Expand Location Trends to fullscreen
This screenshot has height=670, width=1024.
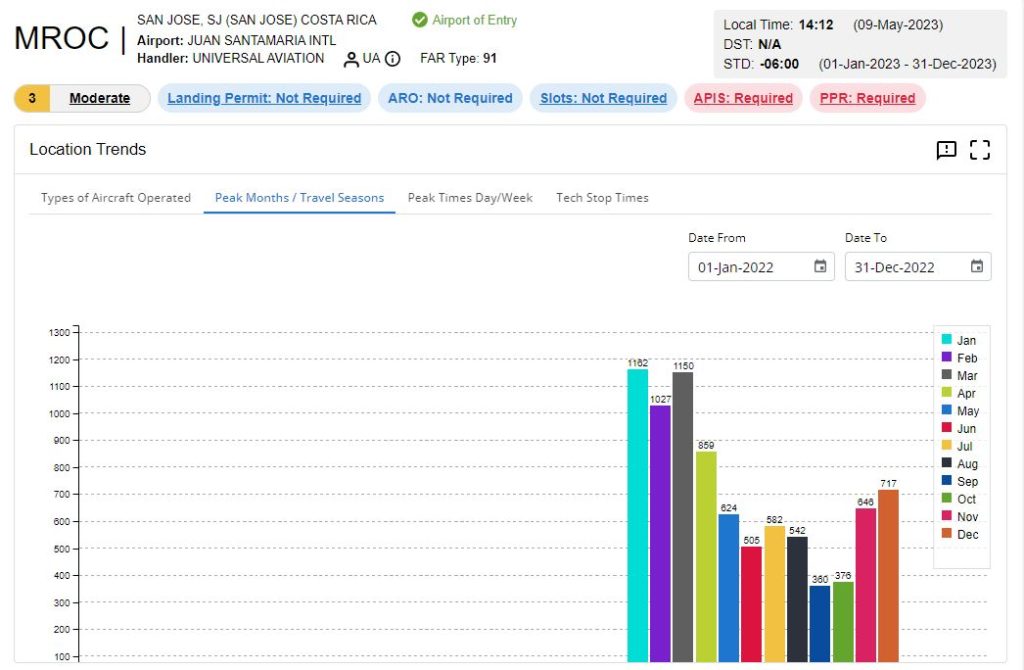pos(980,150)
